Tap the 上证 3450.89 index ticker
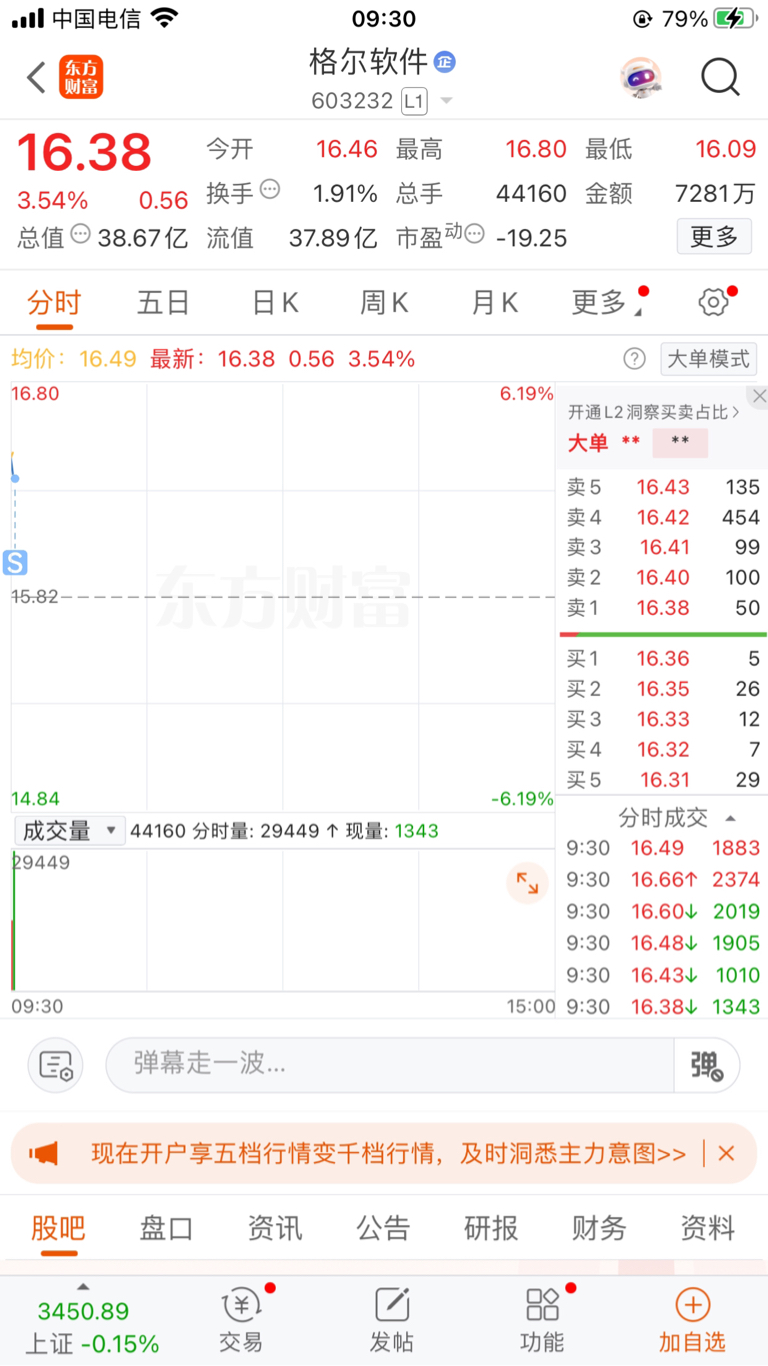This screenshot has height=1366, width=768. [x=92, y=1326]
